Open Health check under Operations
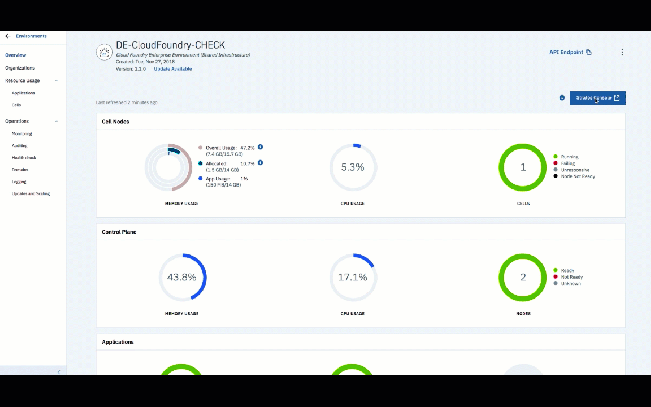Image resolution: width=651 pixels, height=407 pixels. (26, 158)
